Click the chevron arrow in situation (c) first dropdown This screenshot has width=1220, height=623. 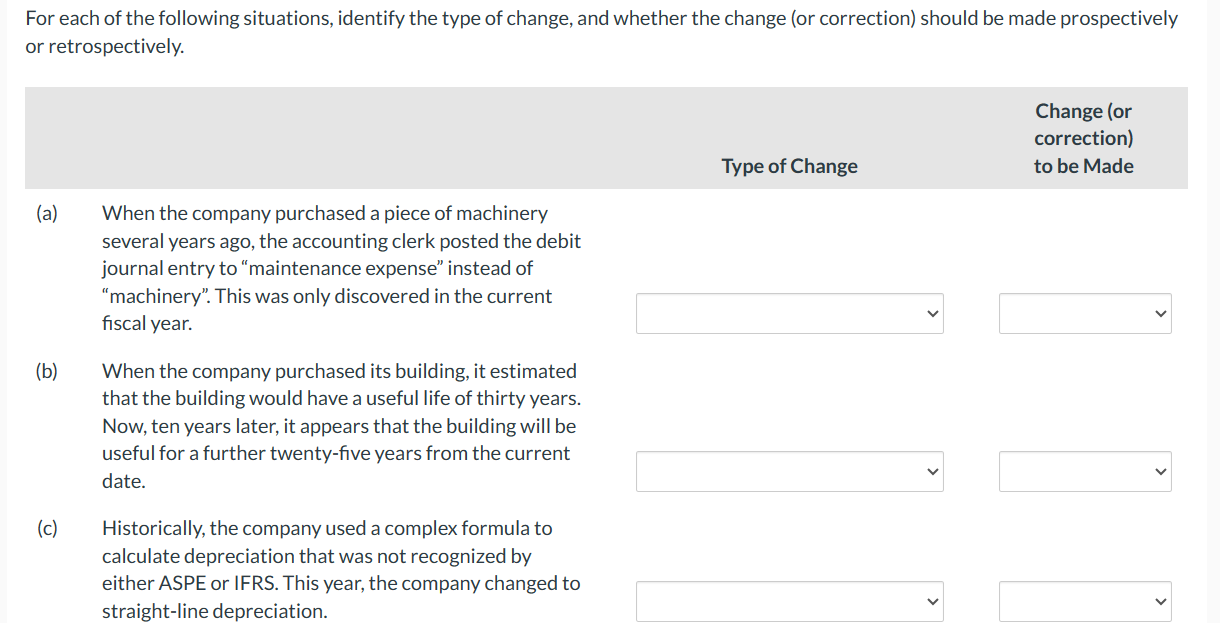tap(931, 601)
